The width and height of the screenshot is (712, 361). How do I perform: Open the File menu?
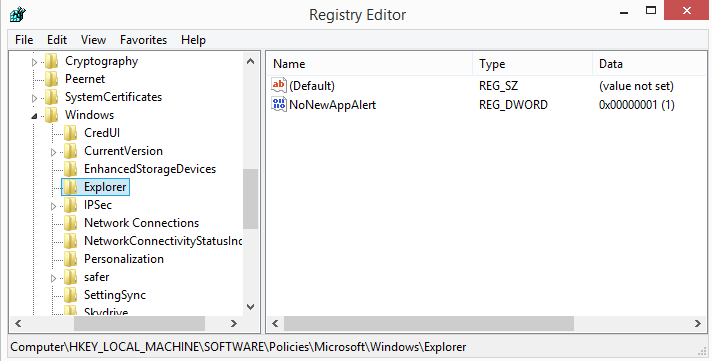tap(24, 40)
